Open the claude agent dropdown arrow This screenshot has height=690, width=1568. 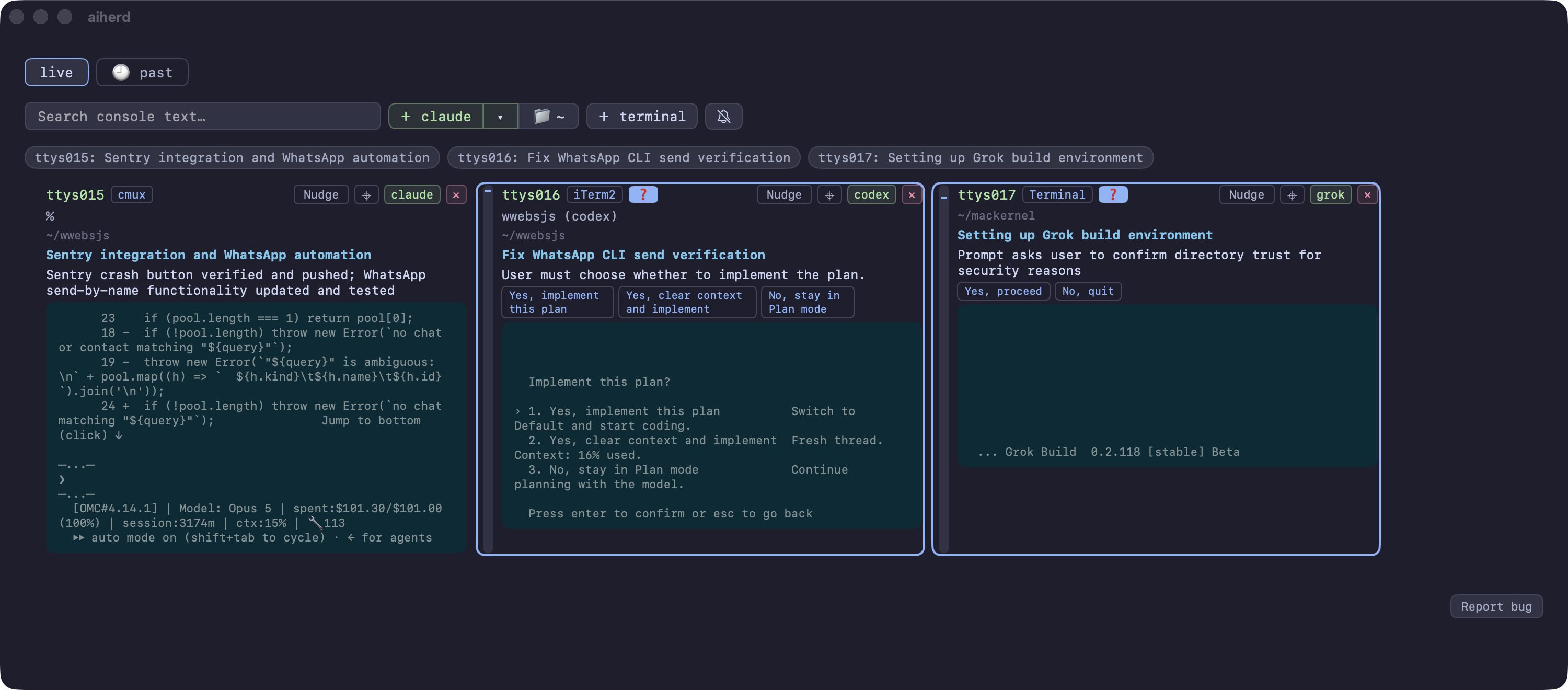click(500, 117)
